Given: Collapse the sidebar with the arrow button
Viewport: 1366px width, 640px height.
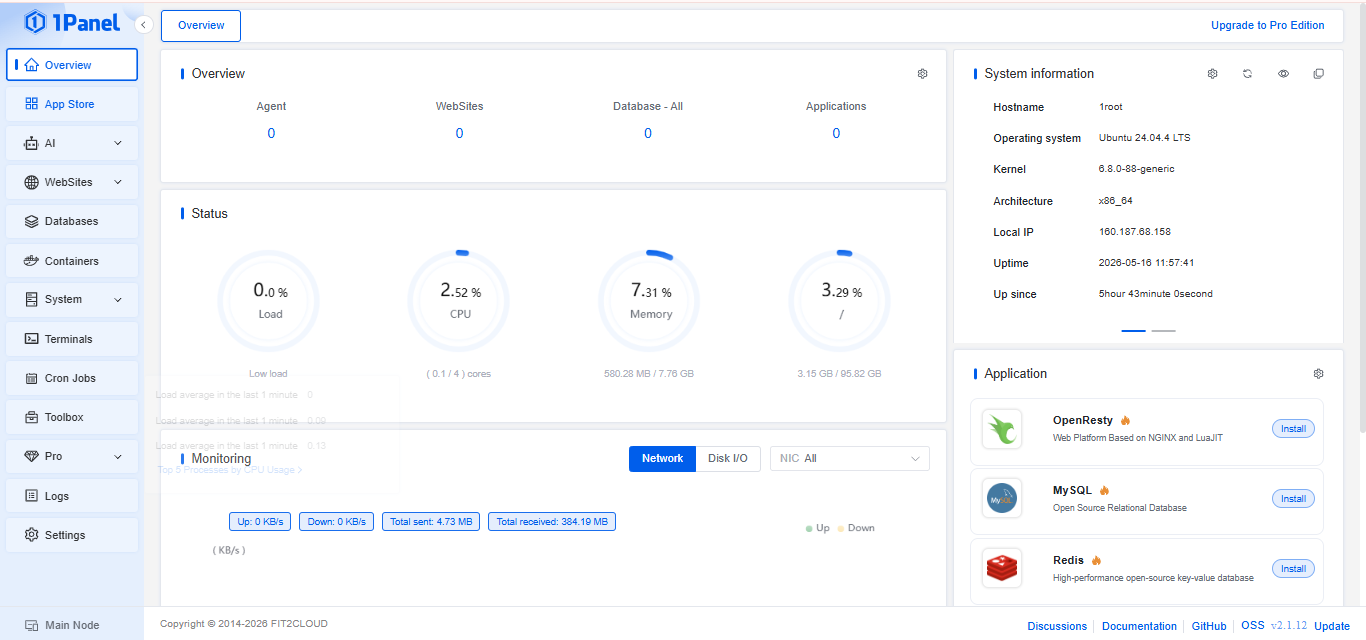Looking at the screenshot, I should [144, 25].
